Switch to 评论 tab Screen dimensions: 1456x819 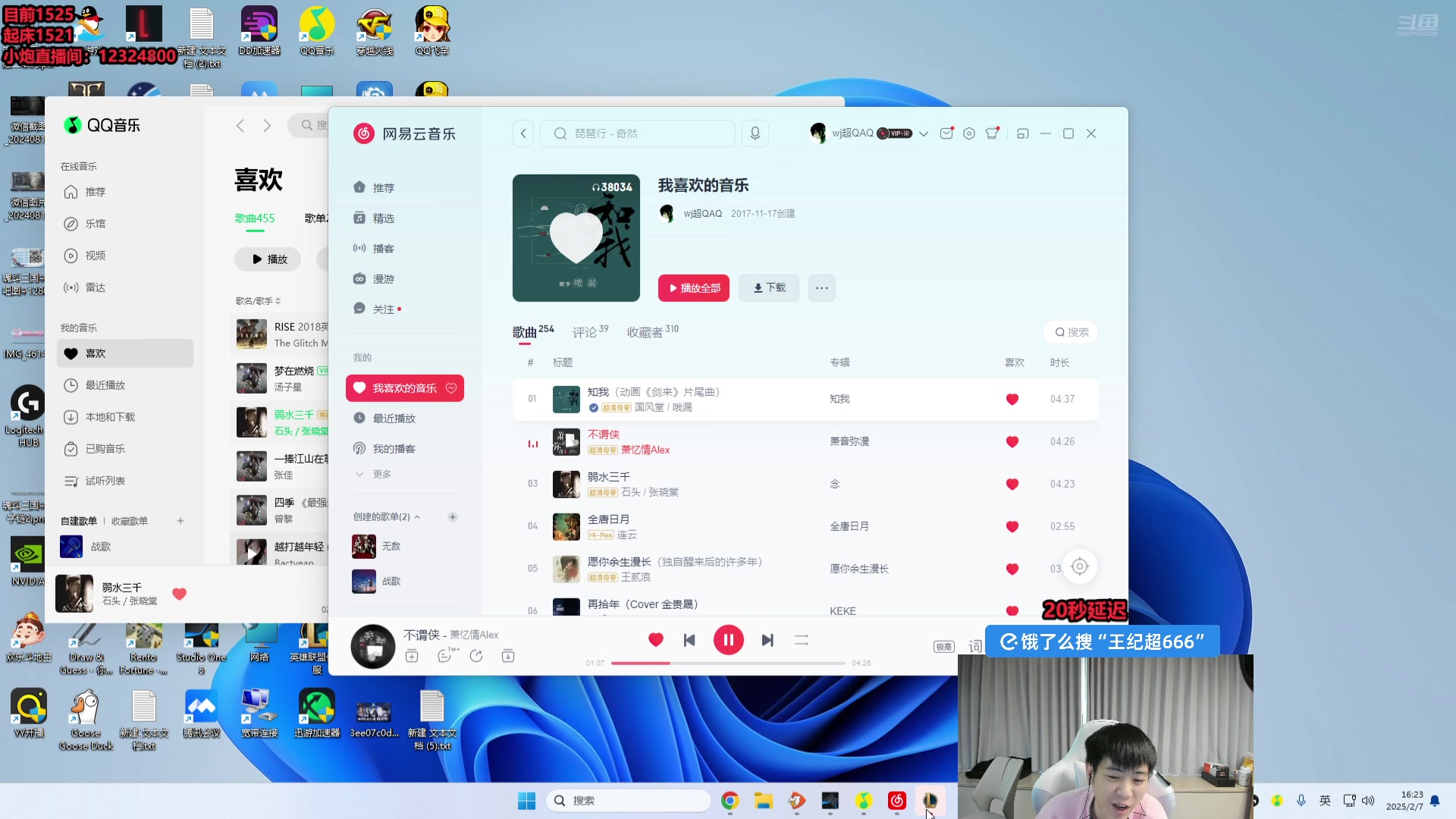click(x=590, y=332)
